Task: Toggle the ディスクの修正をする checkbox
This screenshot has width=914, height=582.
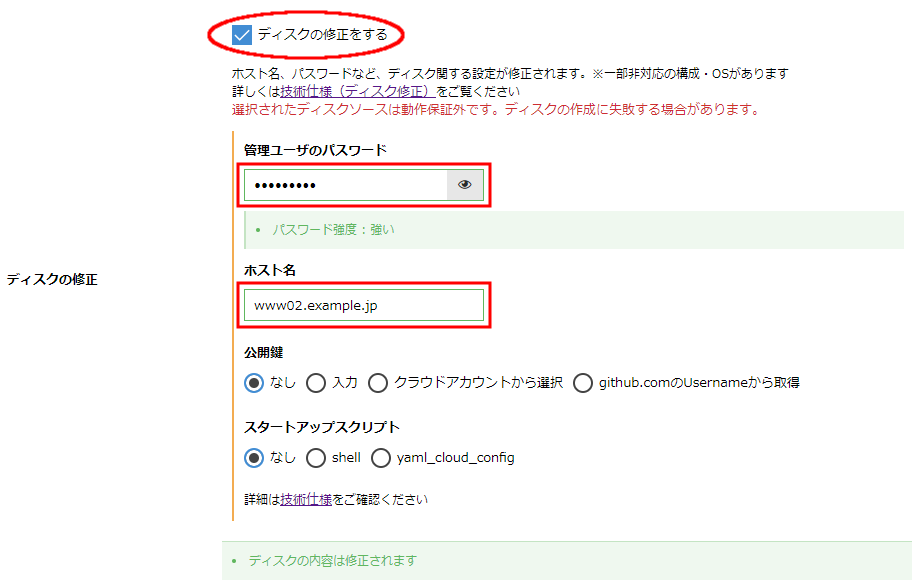Action: click(x=241, y=35)
